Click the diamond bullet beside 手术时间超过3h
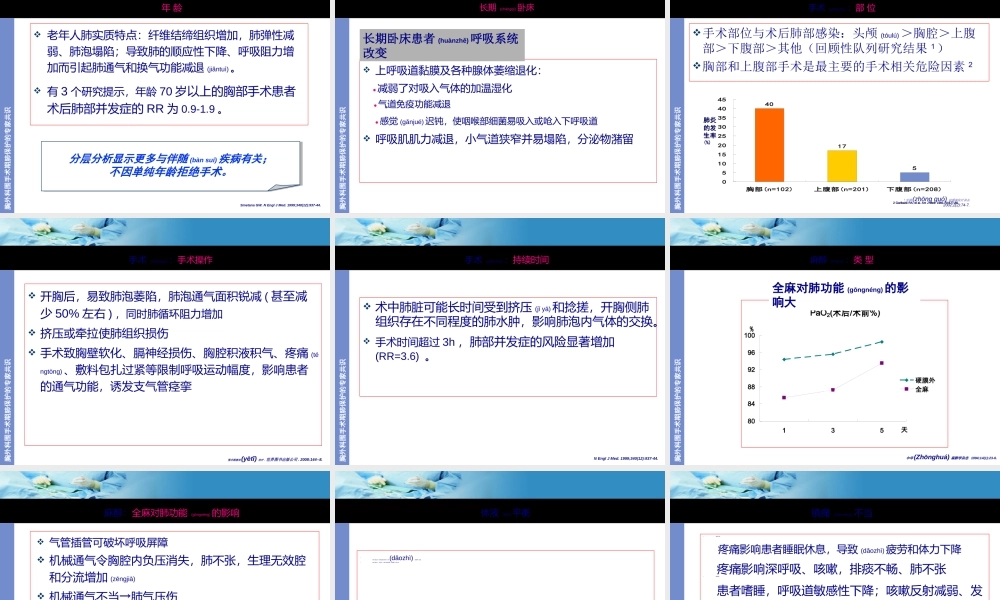Screen dimensions: 1000x600 tap(366, 339)
